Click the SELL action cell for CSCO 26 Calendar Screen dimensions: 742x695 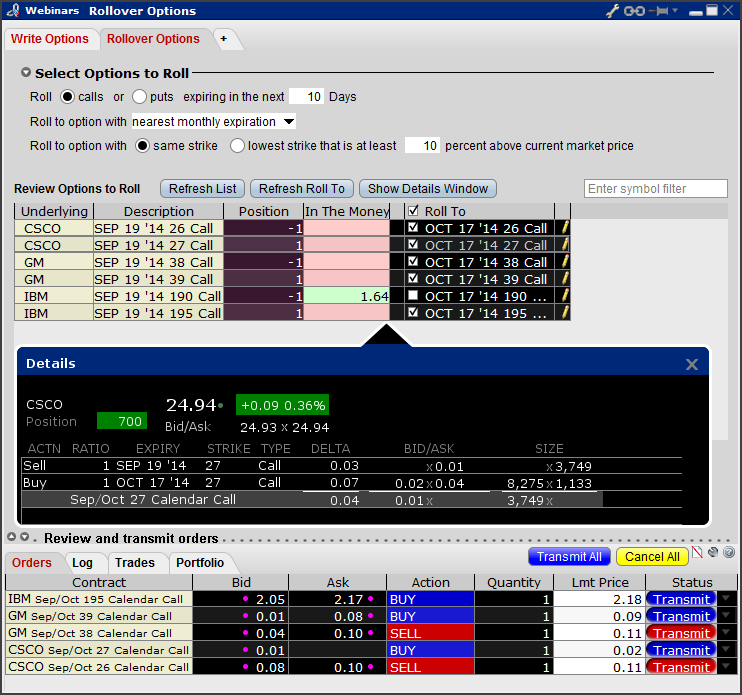pyautogui.click(x=430, y=668)
